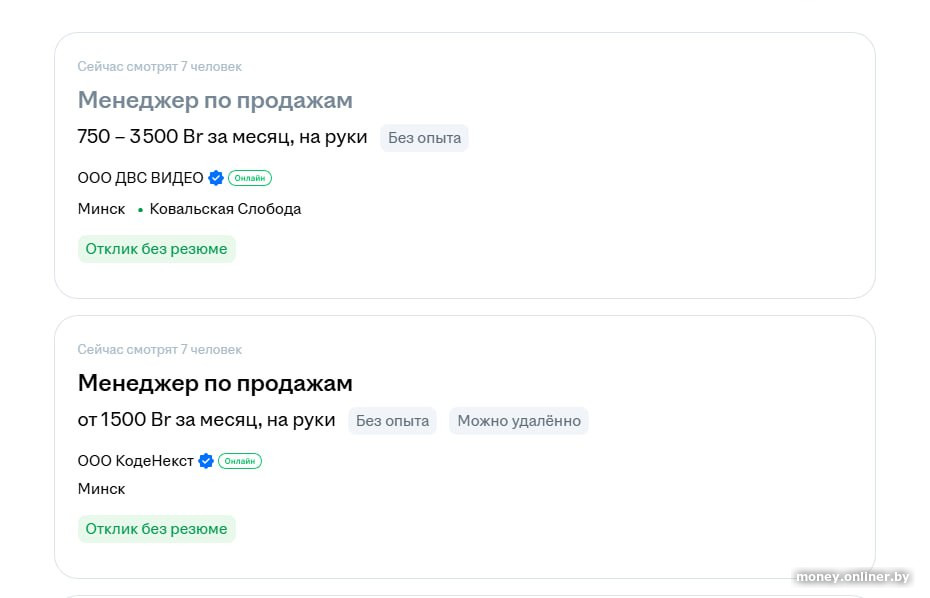Click Минск in the ДВС ВИДЕО card
The image size is (930, 598).
101,209
